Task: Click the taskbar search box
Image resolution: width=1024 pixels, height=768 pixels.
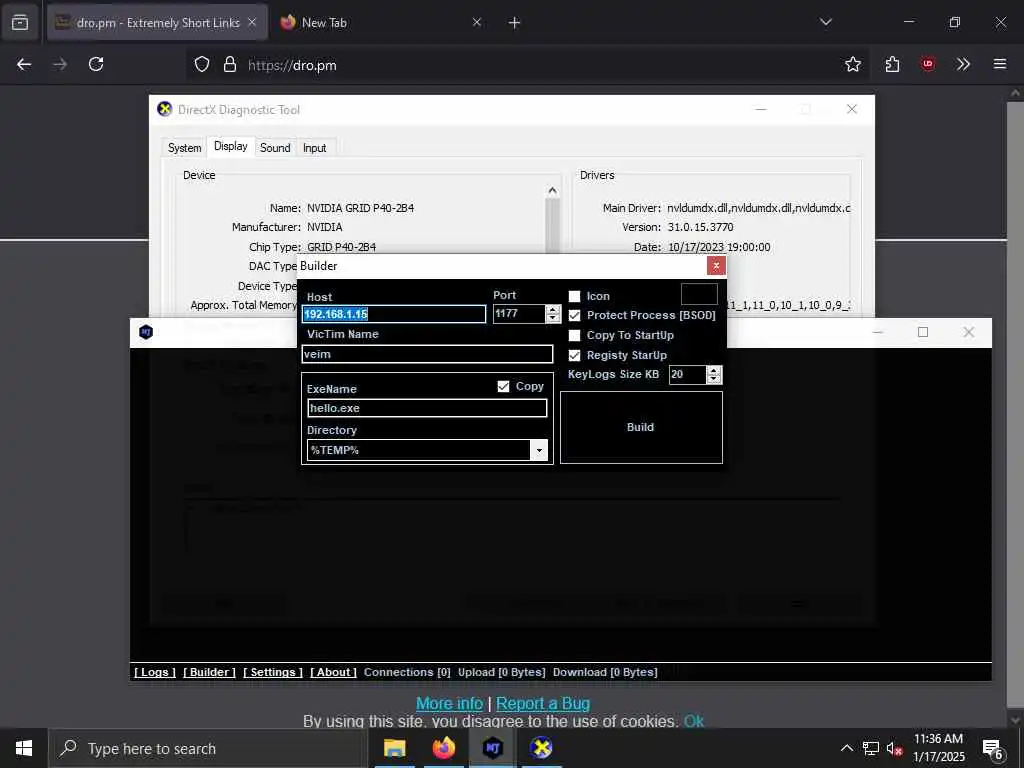Action: pyautogui.click(x=208, y=748)
